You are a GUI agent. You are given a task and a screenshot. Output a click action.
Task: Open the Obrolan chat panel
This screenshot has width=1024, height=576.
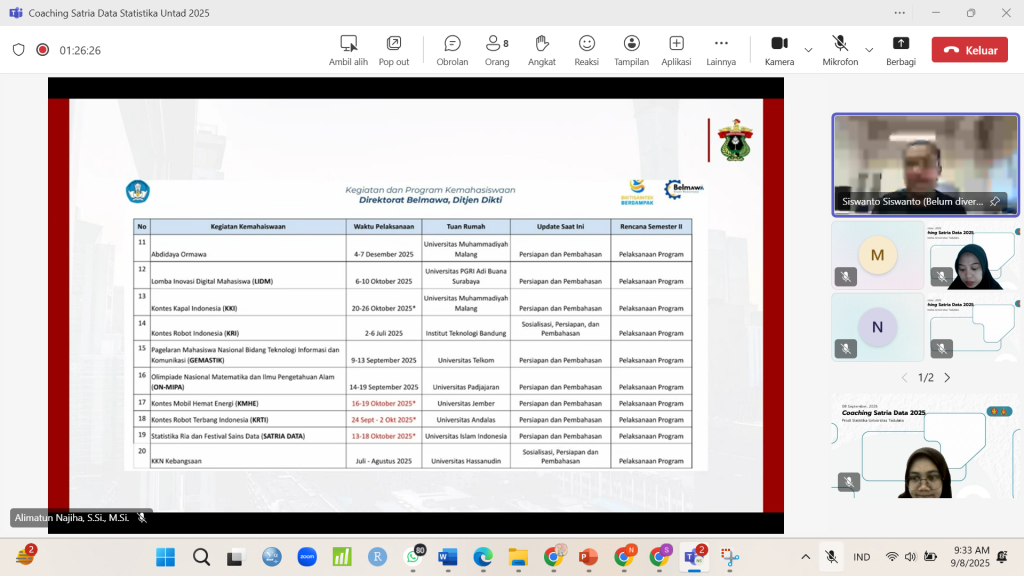452,49
